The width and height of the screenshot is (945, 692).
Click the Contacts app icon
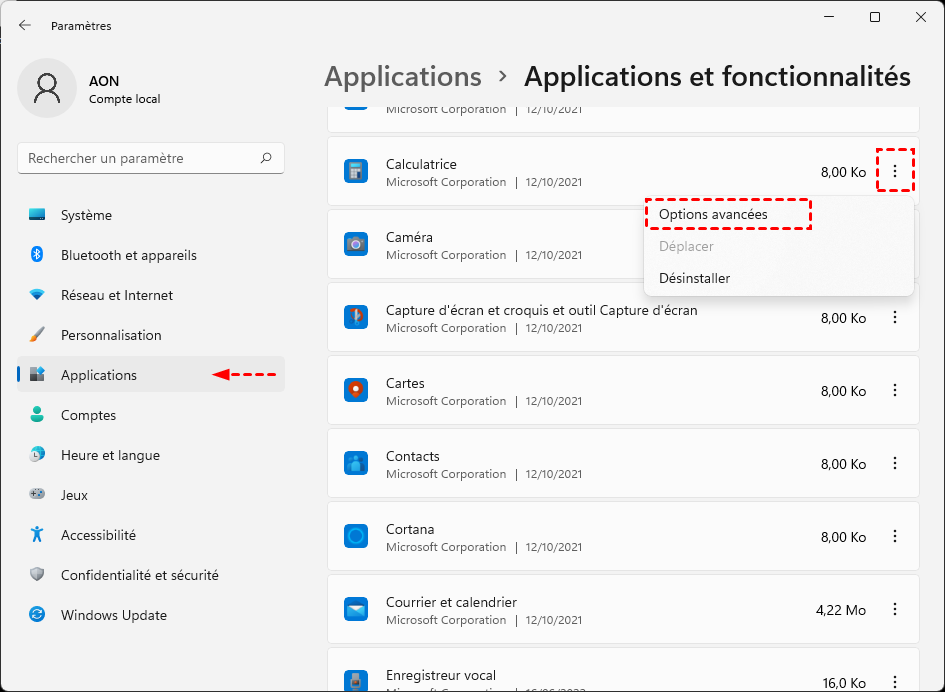coord(355,464)
